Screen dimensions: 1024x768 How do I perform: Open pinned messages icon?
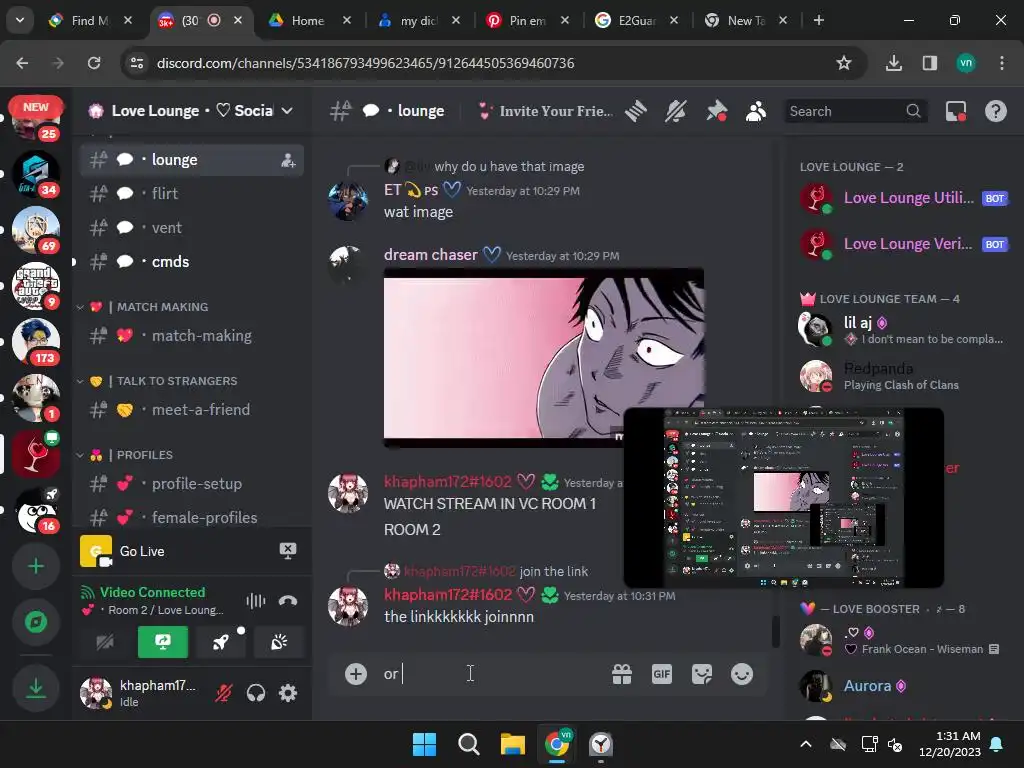[x=716, y=111]
